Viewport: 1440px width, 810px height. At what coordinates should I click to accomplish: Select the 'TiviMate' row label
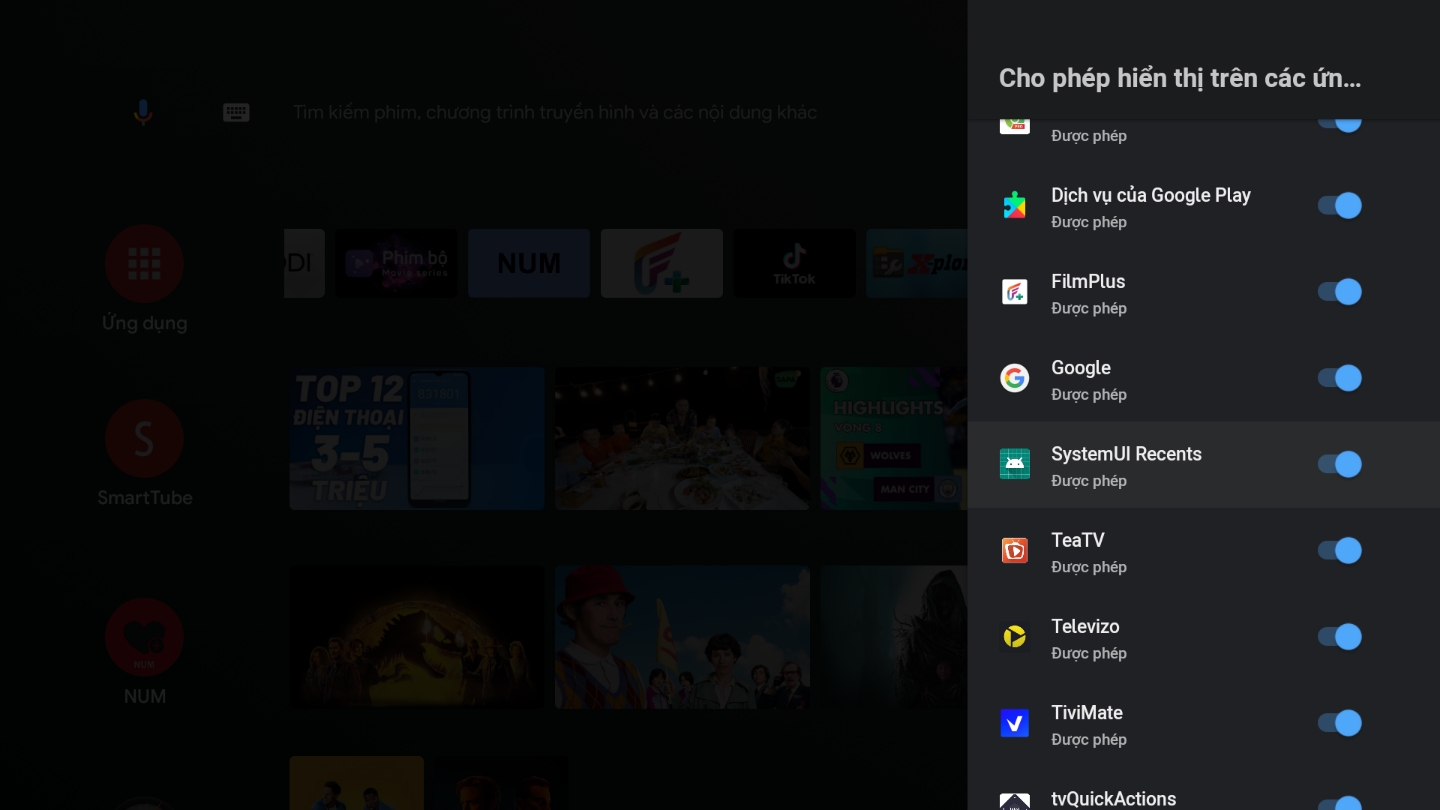click(x=1087, y=712)
